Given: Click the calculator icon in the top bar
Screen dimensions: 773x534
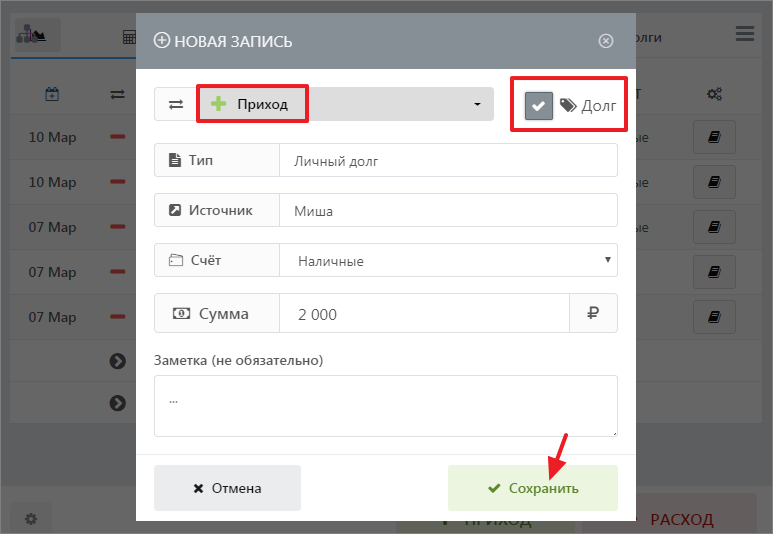Looking at the screenshot, I should point(129,38).
